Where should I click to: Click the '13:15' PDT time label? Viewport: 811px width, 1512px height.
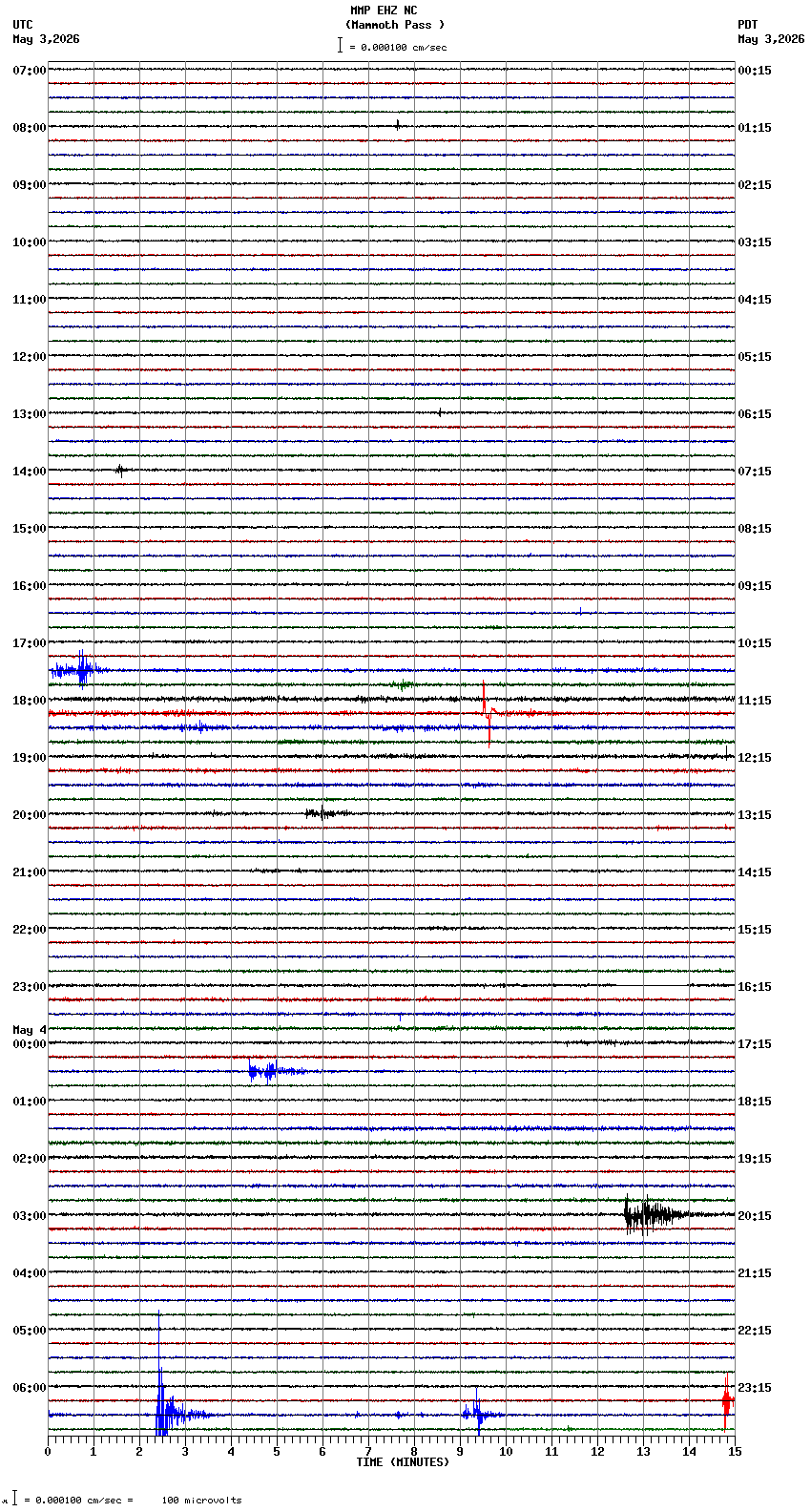[x=755, y=815]
